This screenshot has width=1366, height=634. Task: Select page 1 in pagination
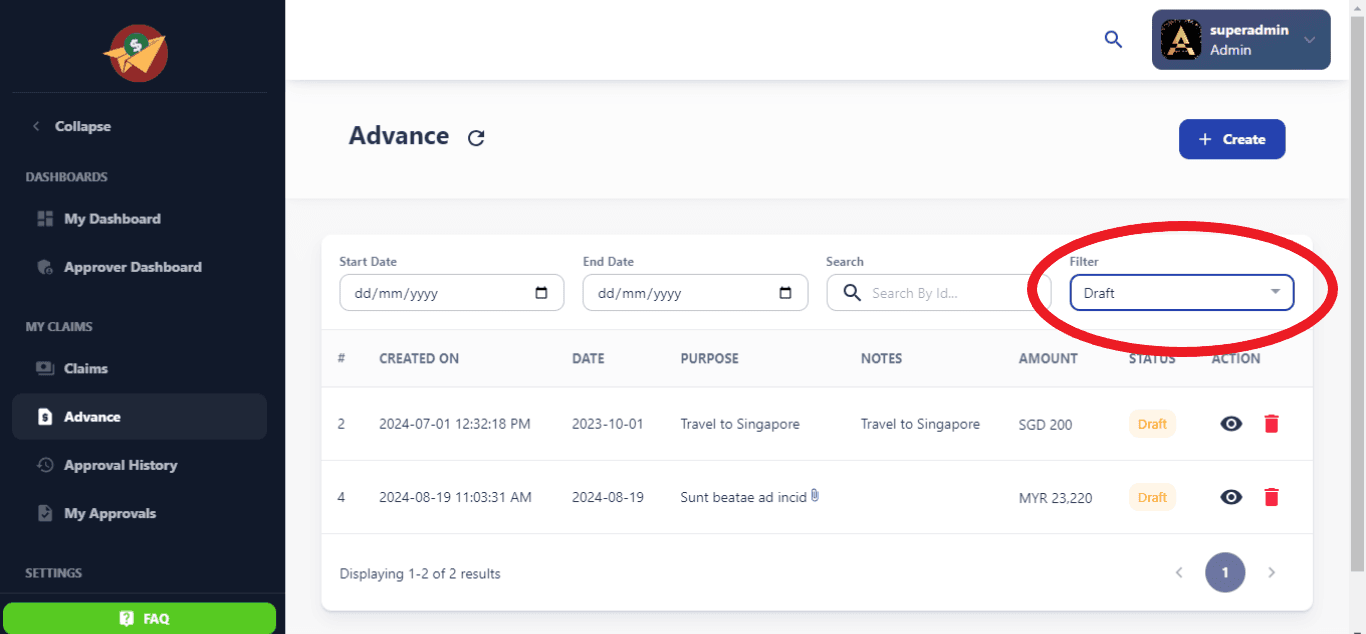click(x=1225, y=573)
